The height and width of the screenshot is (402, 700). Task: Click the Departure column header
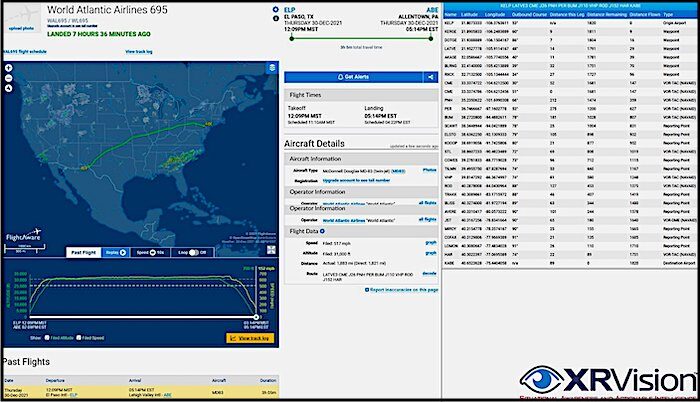(x=55, y=381)
